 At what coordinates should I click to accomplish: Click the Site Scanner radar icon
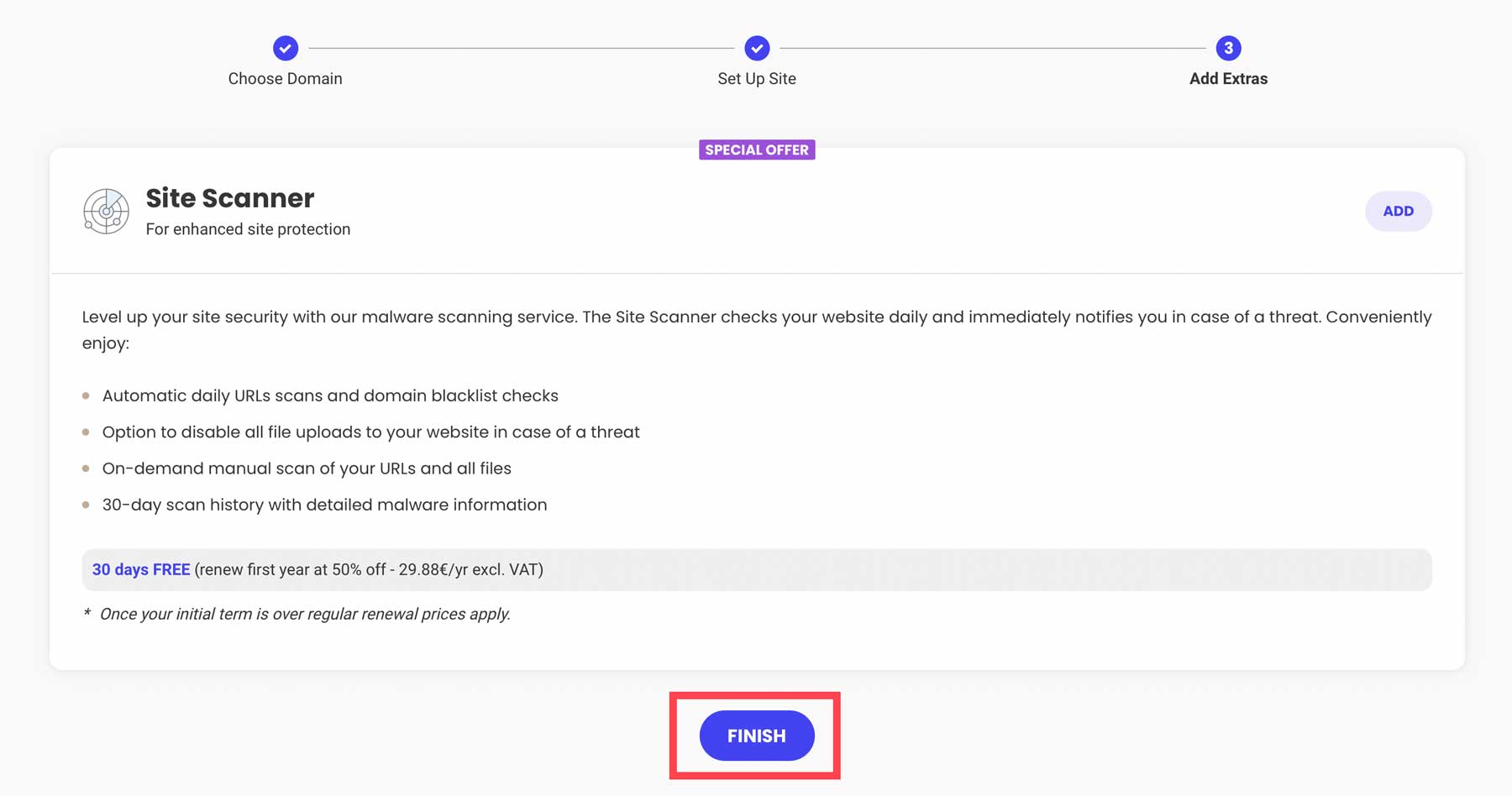click(106, 211)
